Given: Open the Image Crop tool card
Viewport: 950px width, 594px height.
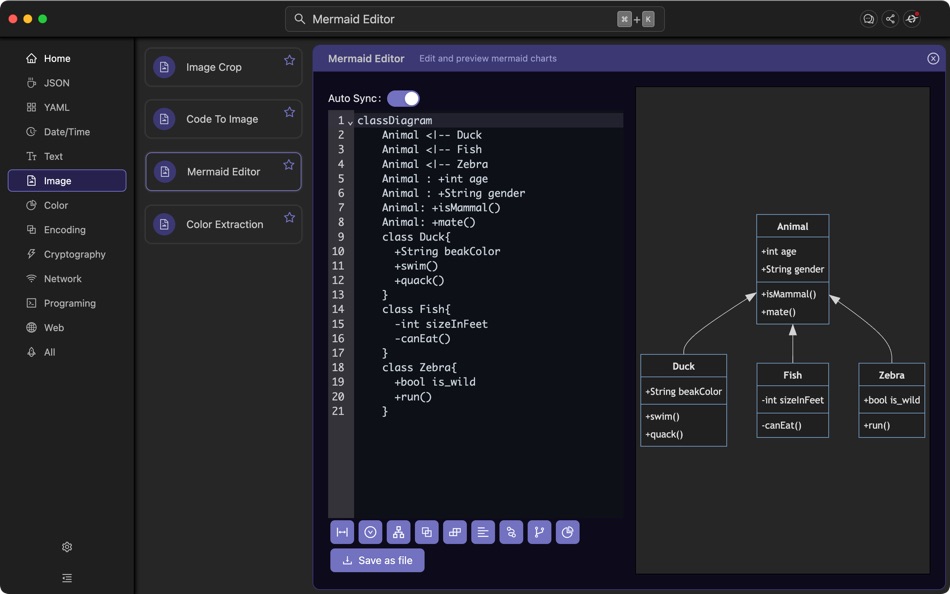Looking at the screenshot, I should pyautogui.click(x=224, y=67).
